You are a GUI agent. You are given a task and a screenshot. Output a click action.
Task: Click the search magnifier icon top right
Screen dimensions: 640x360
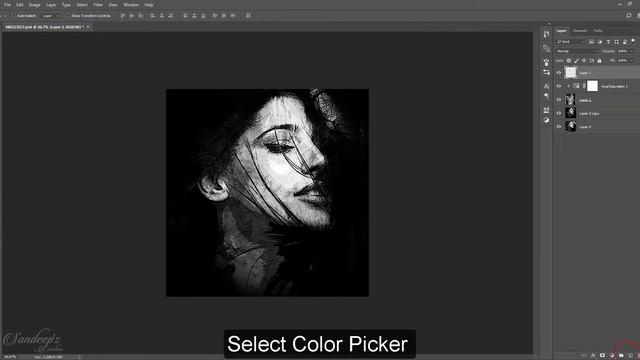(629, 16)
